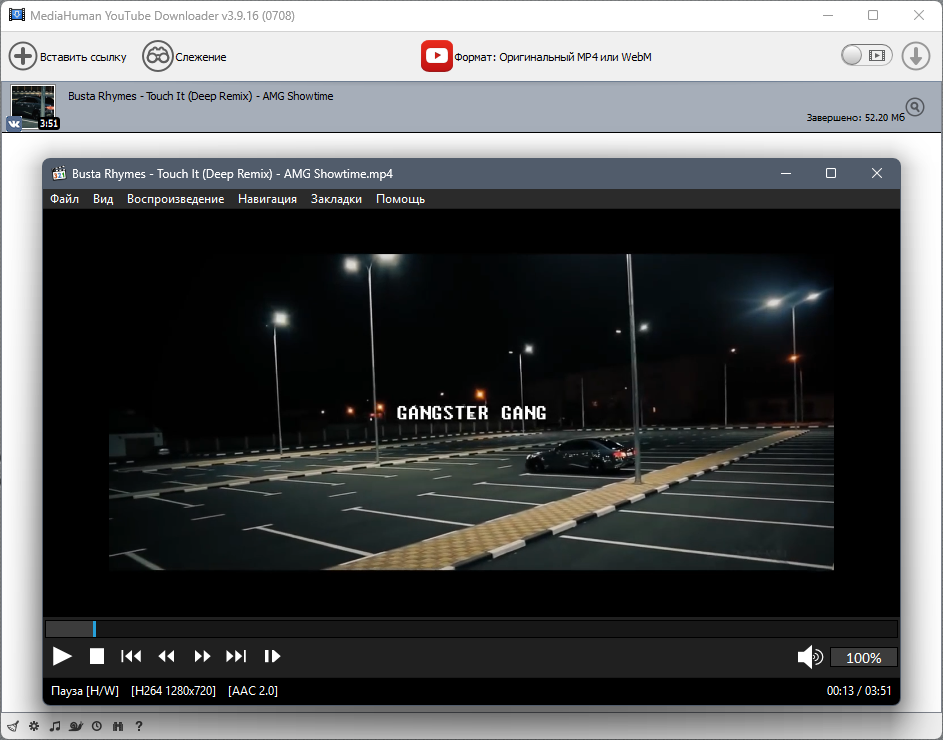This screenshot has width=943, height=740.
Task: Click the red YouTube format icon
Action: (x=437, y=56)
